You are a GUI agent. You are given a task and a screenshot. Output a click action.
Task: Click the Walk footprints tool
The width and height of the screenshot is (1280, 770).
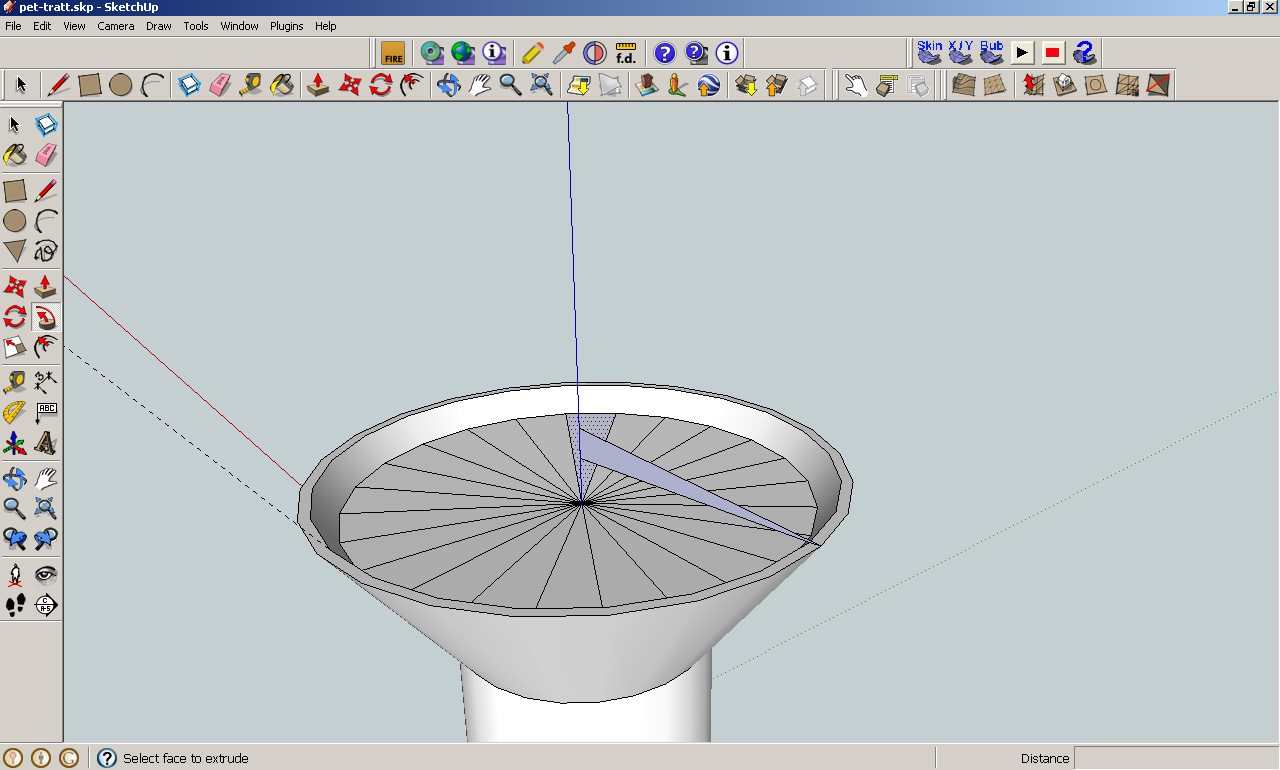[x=14, y=605]
